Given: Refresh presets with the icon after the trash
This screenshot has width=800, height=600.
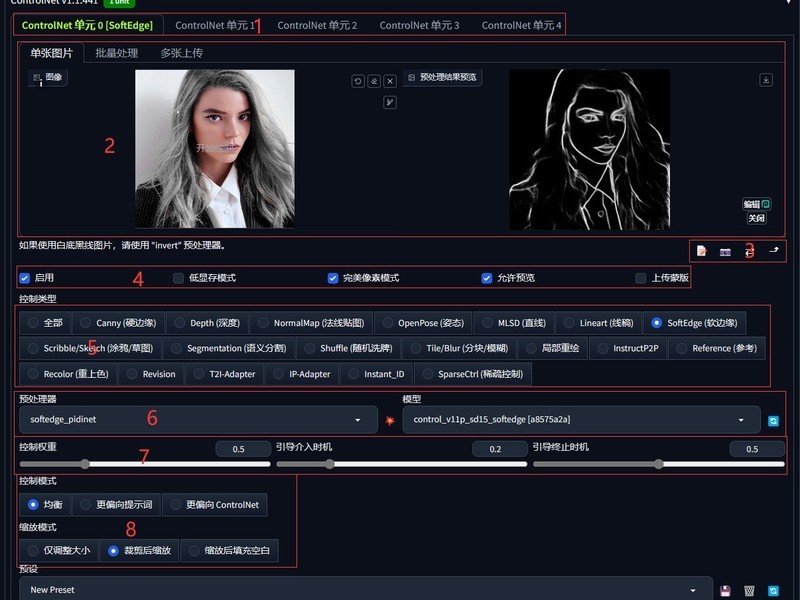Looking at the screenshot, I should pyautogui.click(x=773, y=591).
